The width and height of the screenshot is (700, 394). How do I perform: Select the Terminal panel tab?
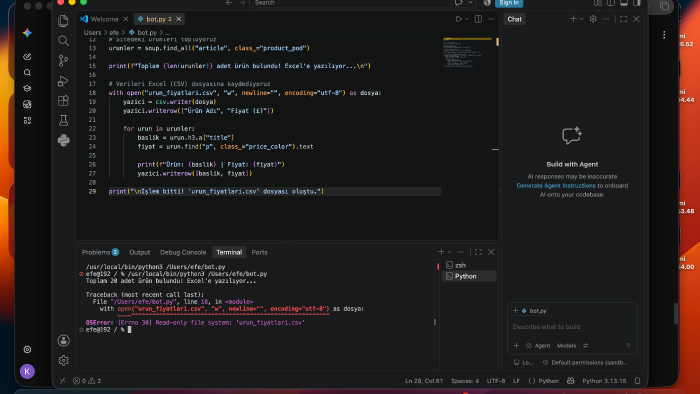(x=229, y=252)
